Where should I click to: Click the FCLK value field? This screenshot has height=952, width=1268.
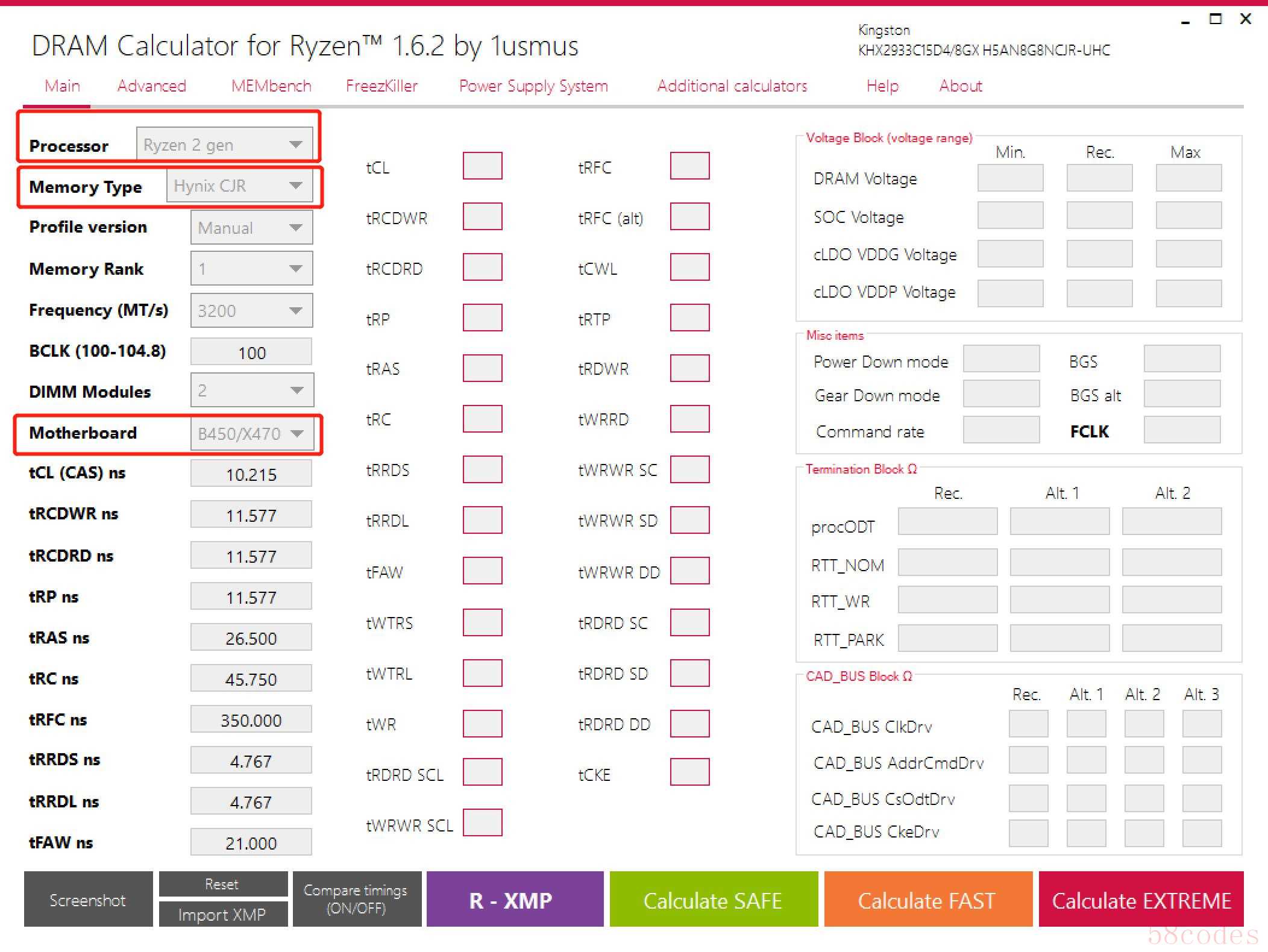tap(1182, 430)
